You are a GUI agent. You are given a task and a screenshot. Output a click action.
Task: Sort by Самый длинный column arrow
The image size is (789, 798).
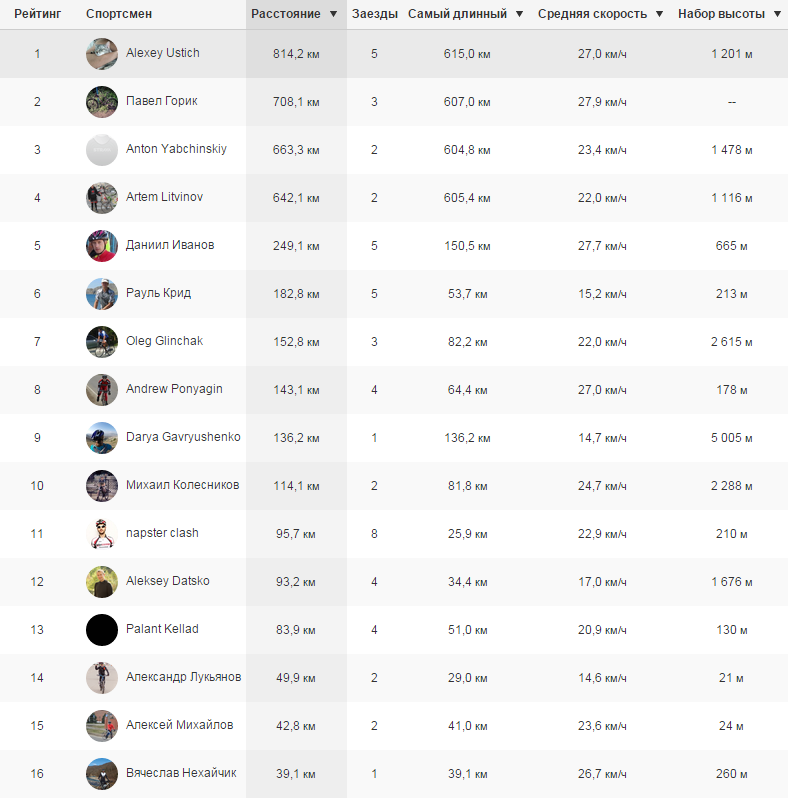[518, 15]
